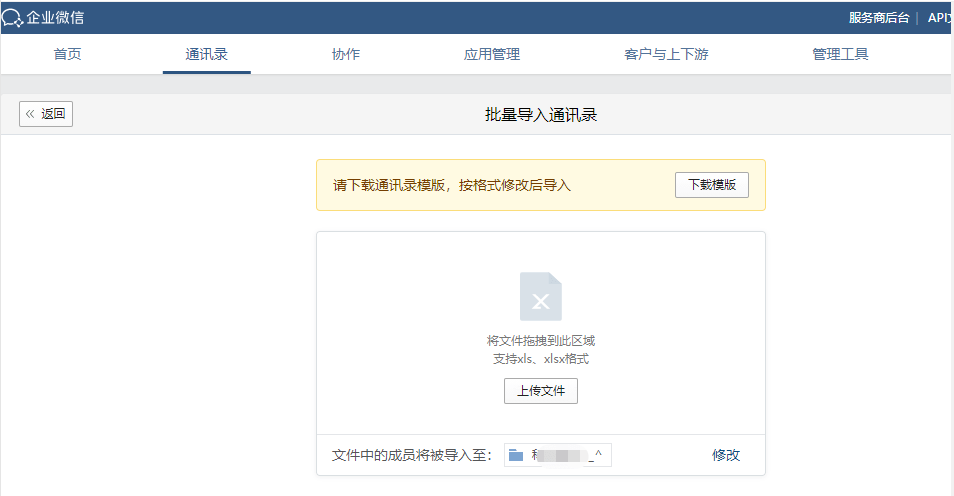Open the 首页 tab
Screen dimensions: 954x496
[68, 54]
